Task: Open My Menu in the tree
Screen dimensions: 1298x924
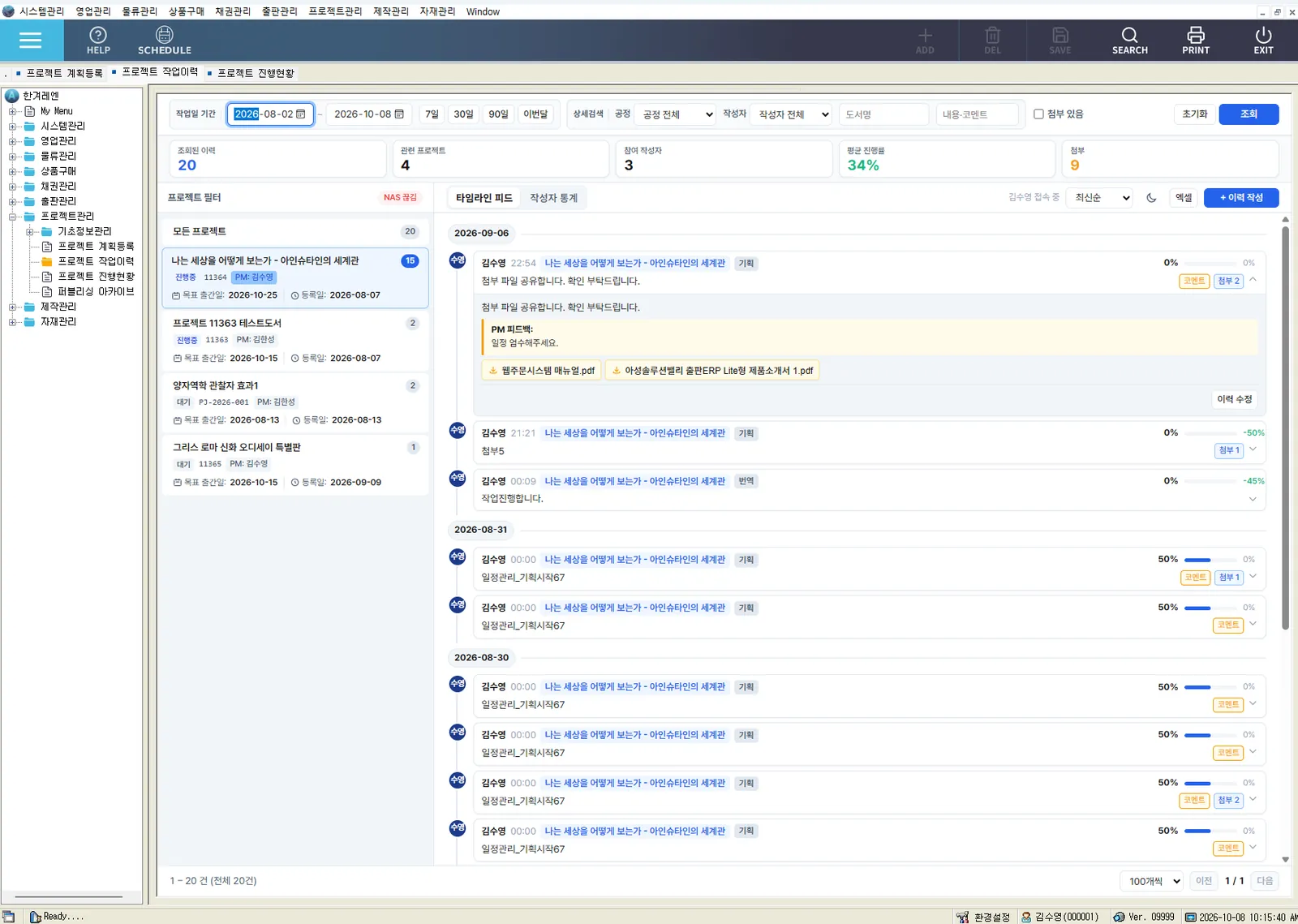Action: click(x=56, y=111)
